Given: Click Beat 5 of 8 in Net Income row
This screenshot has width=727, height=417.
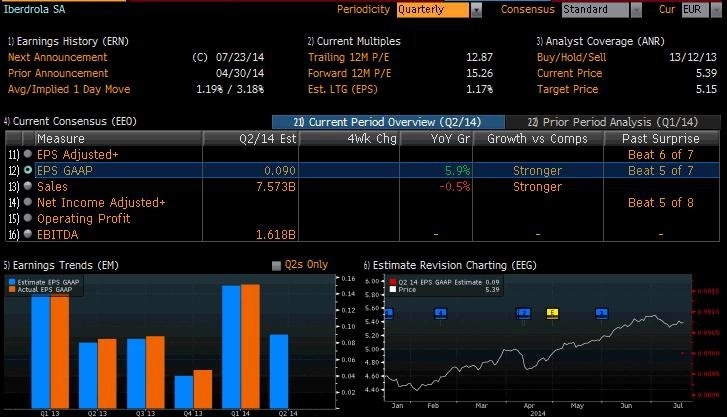Looking at the screenshot, I should pos(661,202).
